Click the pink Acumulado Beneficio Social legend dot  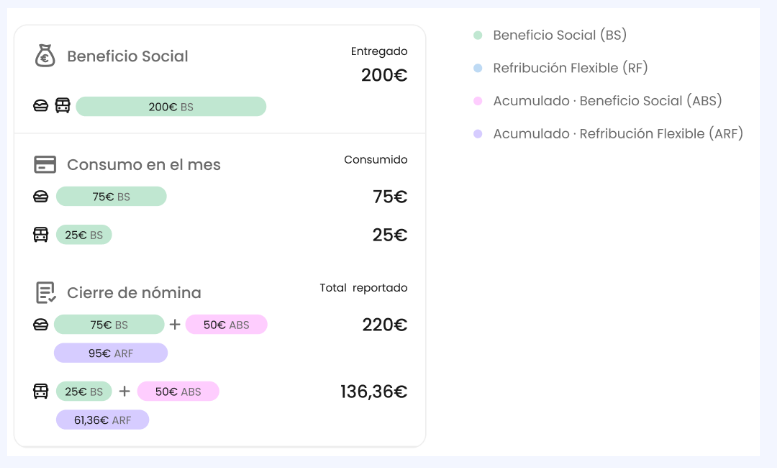[x=478, y=101]
